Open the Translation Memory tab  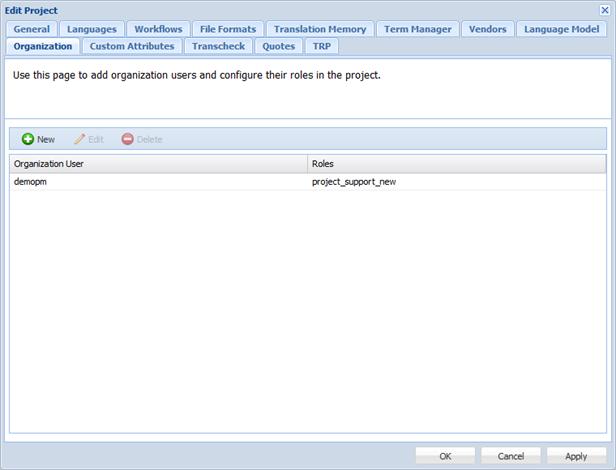pos(320,29)
